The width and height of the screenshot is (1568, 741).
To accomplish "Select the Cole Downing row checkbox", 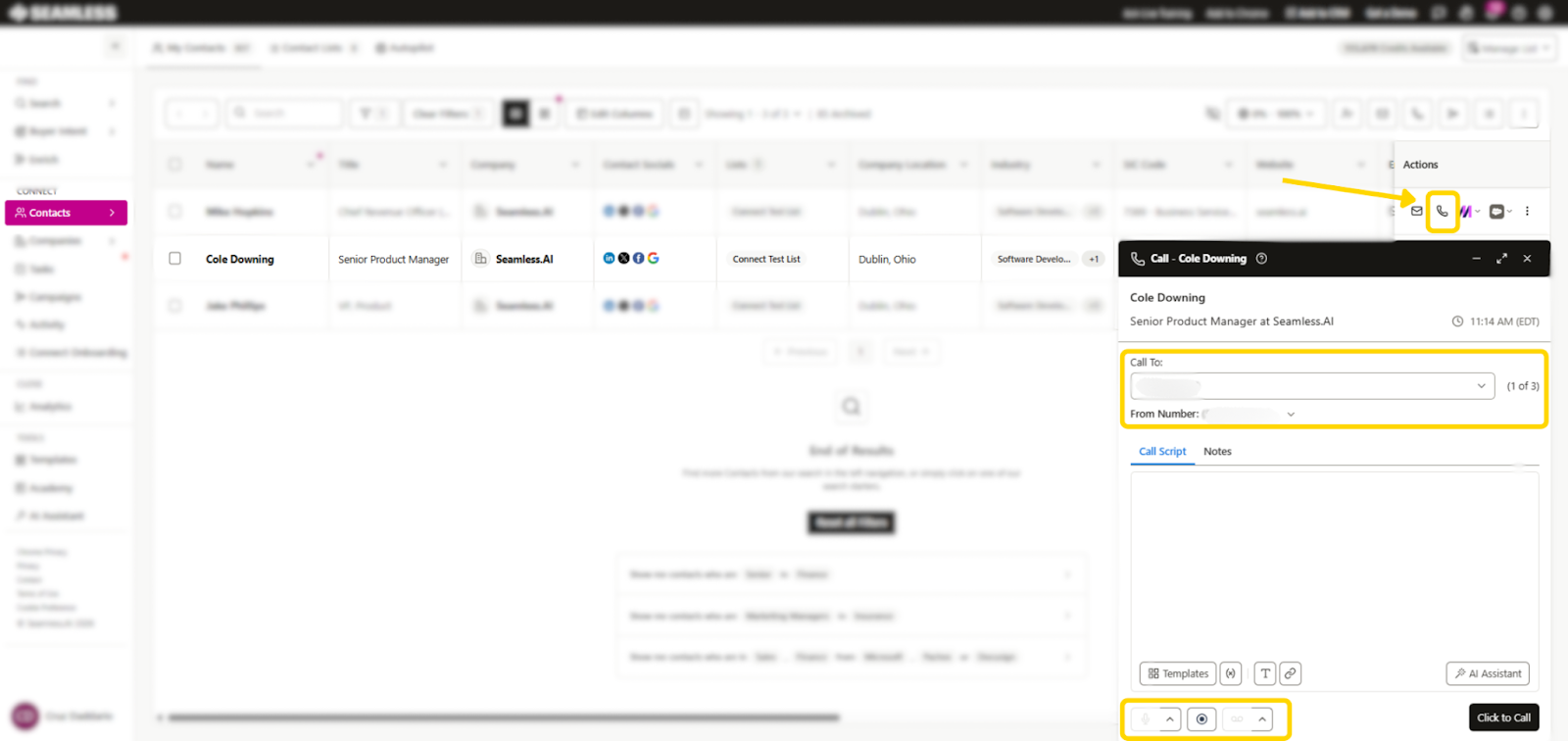I will [x=174, y=259].
